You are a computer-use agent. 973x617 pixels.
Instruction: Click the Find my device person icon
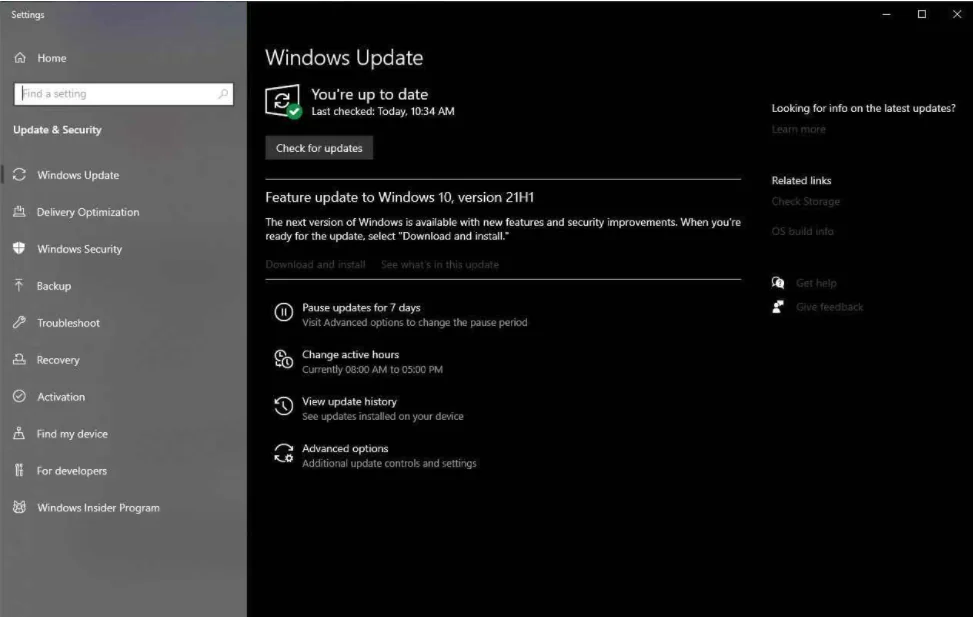pos(19,433)
